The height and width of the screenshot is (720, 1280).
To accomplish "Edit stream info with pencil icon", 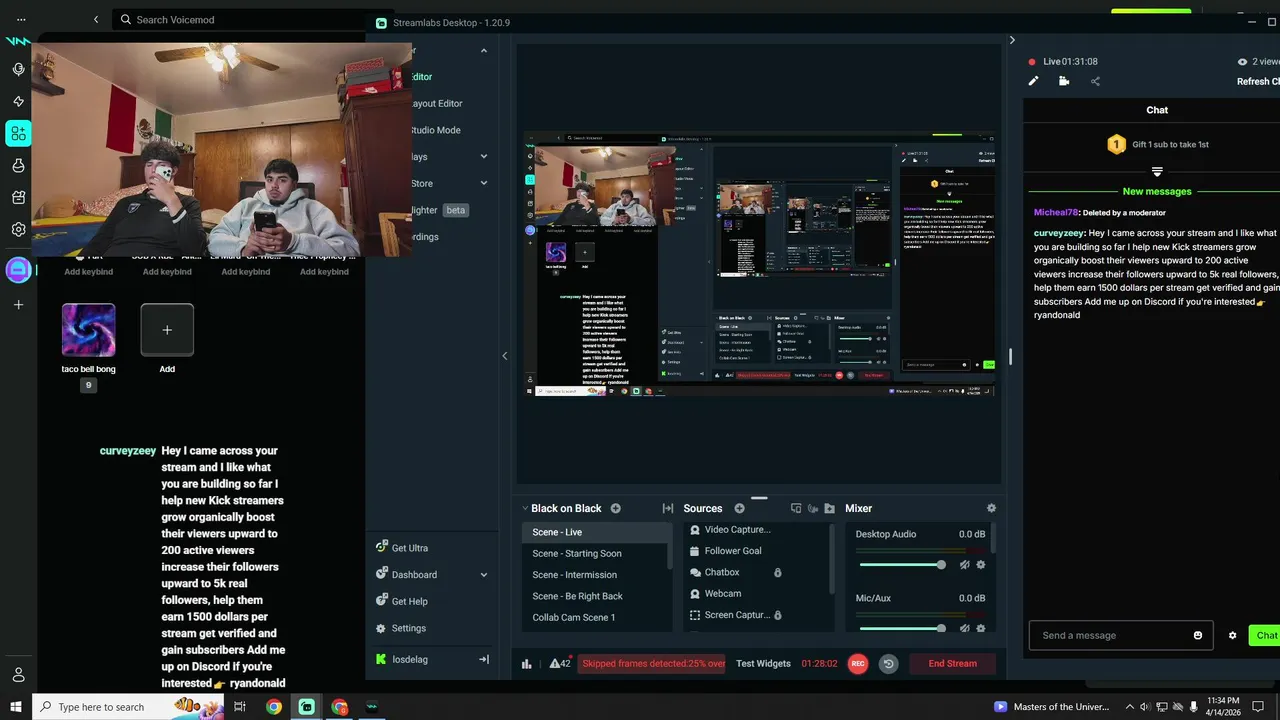I will [x=1034, y=81].
